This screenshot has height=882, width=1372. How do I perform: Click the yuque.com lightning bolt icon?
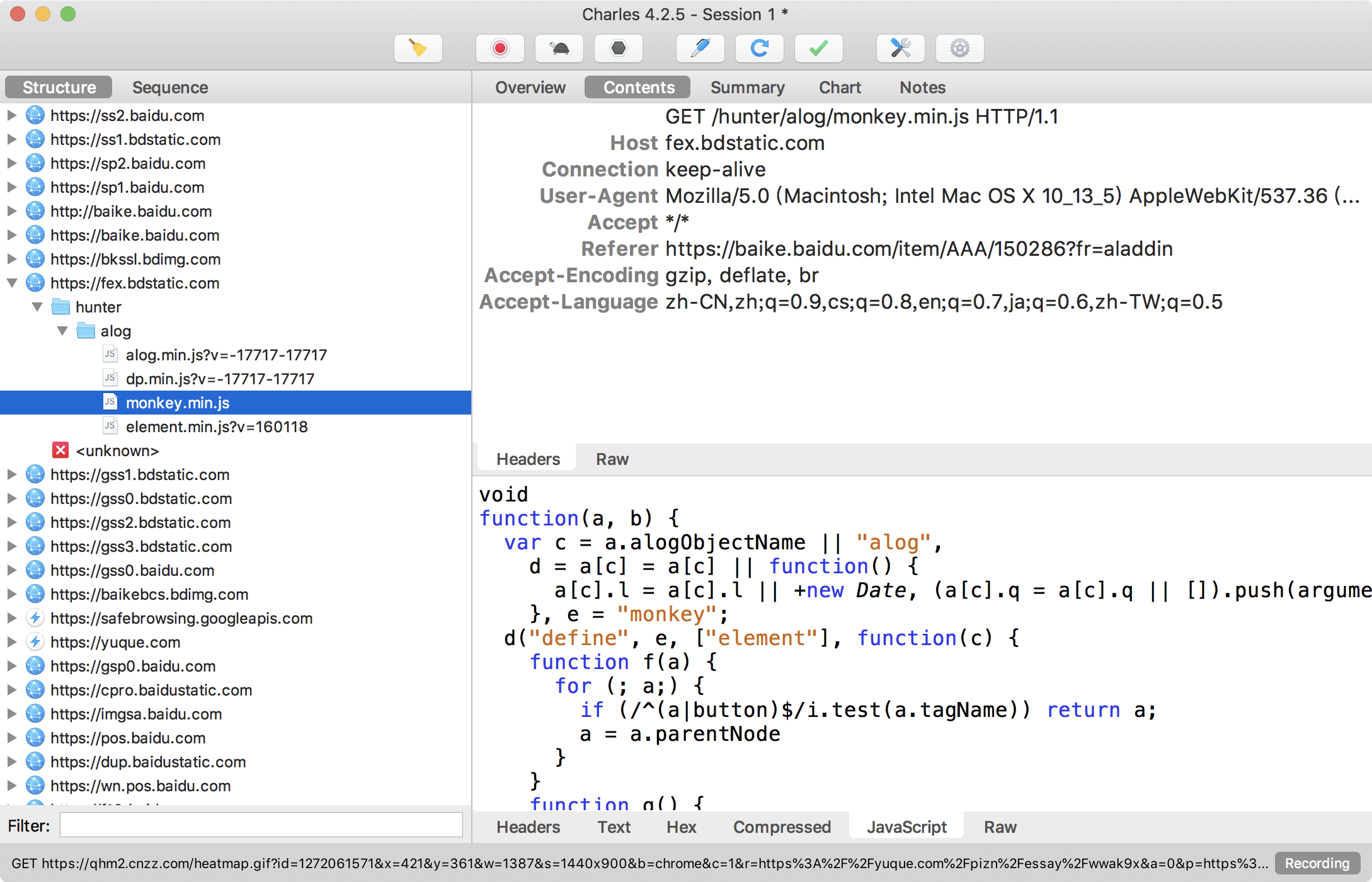(35, 642)
